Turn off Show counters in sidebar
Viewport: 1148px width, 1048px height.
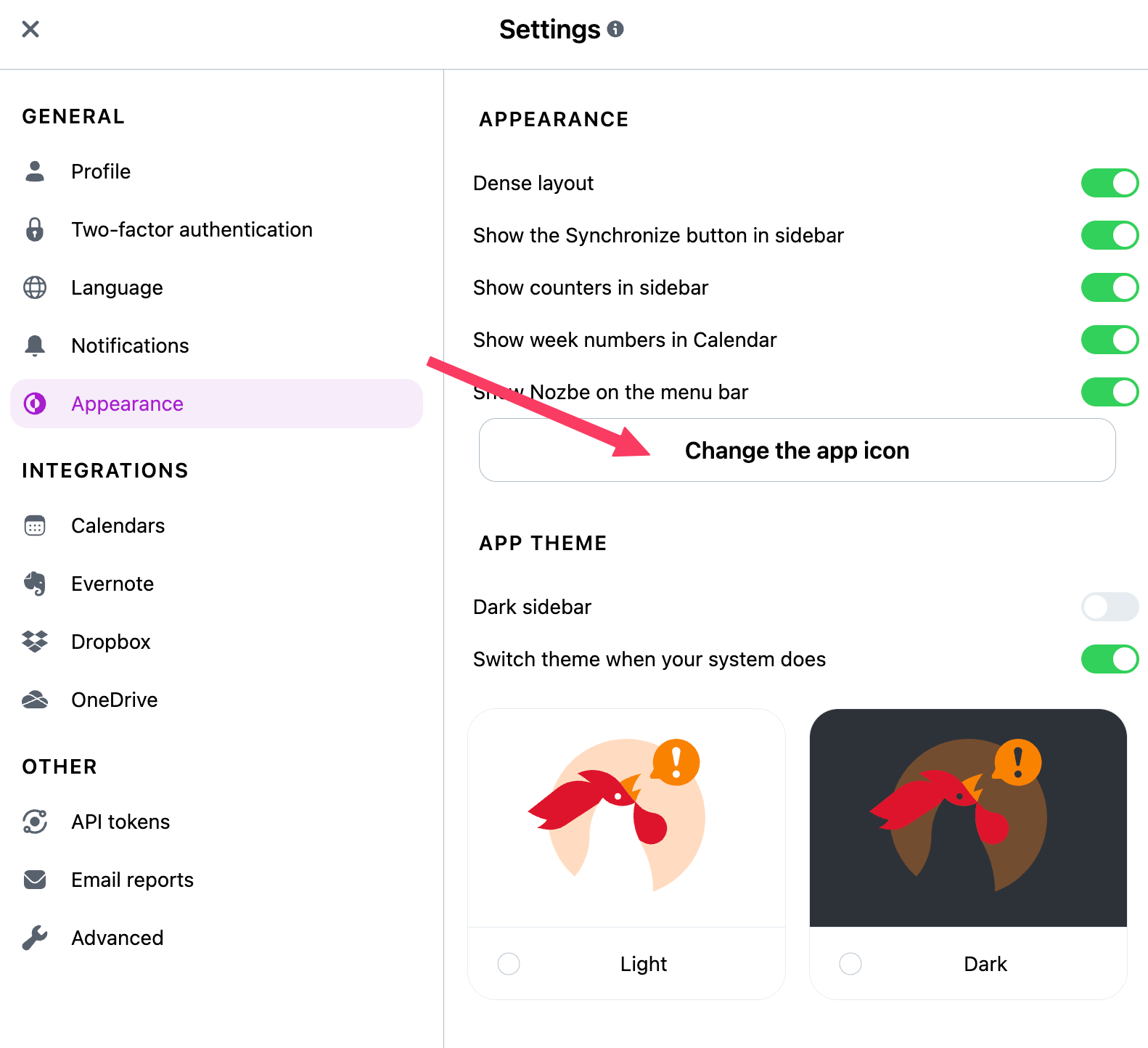click(x=1110, y=287)
